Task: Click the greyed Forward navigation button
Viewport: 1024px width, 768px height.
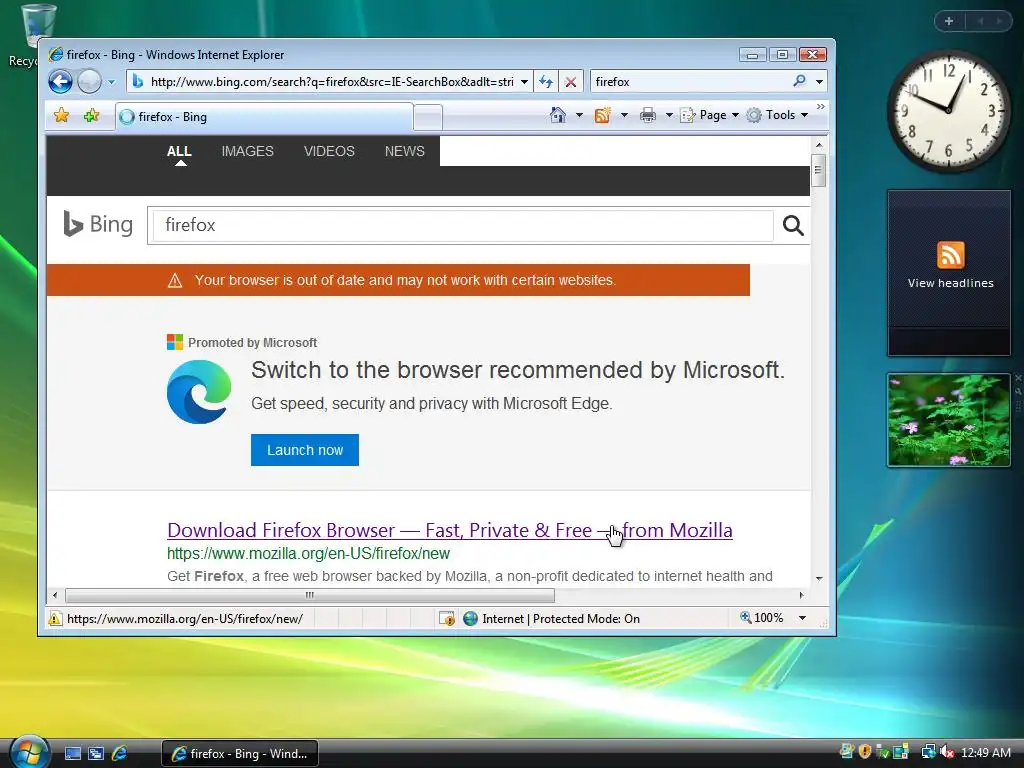Action: point(89,82)
